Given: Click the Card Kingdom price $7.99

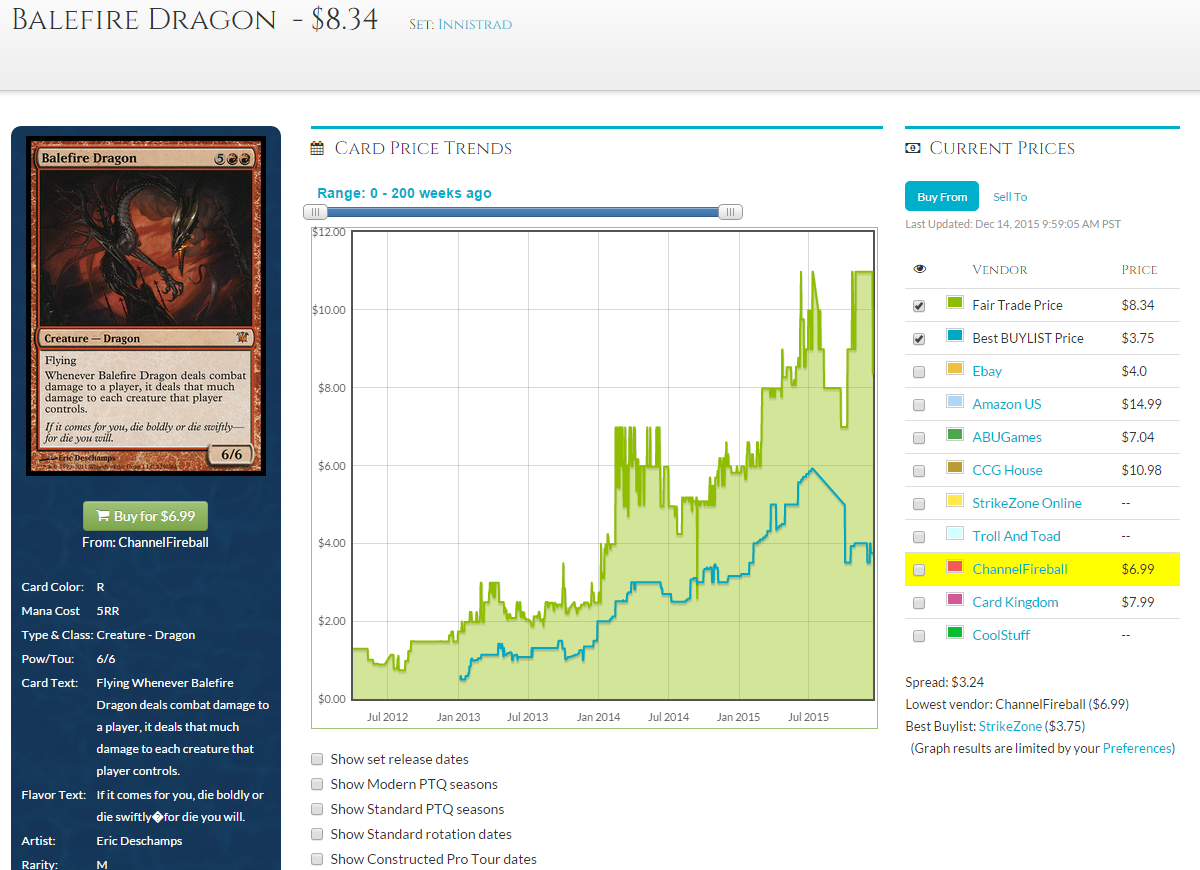Looking at the screenshot, I should click(x=1138, y=602).
